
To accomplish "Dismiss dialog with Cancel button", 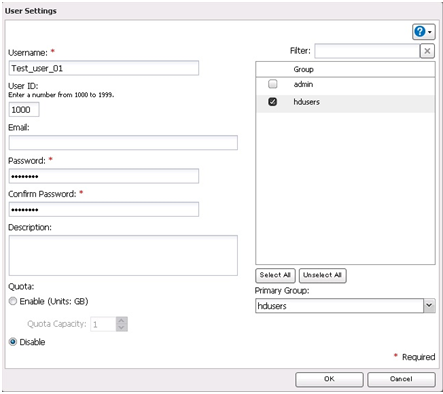I will pos(401,379).
